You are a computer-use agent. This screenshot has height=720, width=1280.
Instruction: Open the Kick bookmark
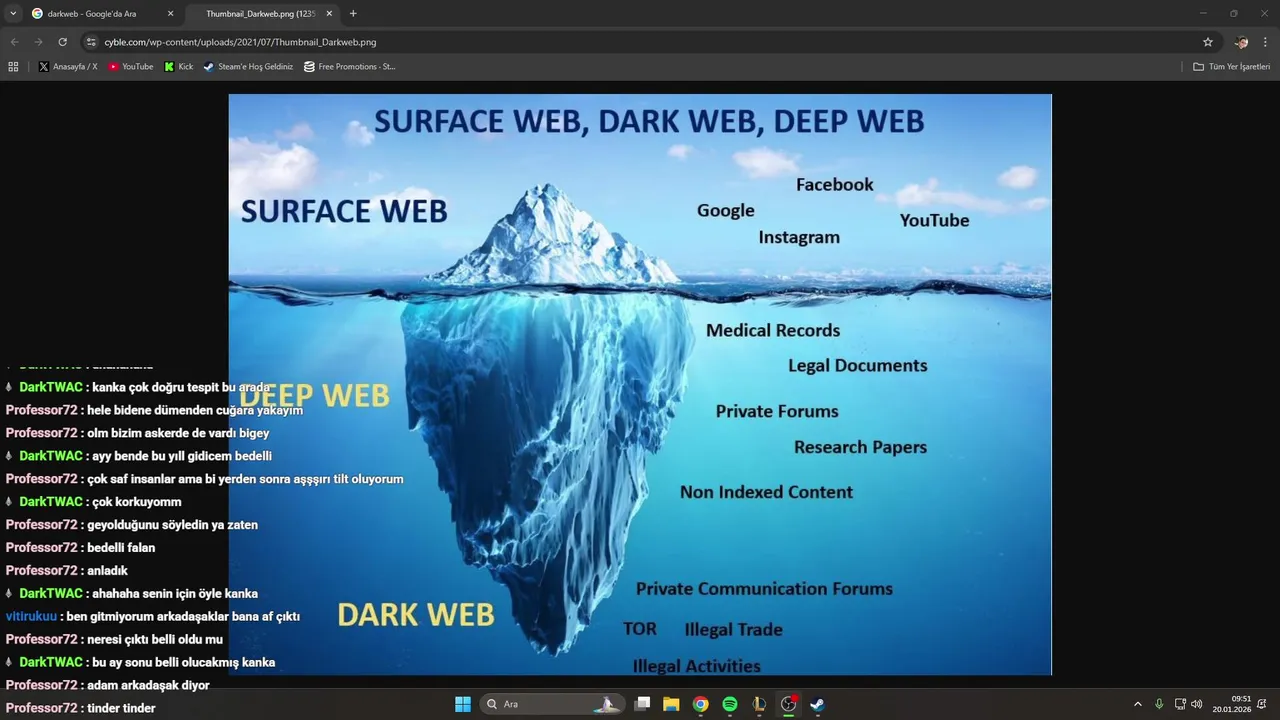pyautogui.click(x=179, y=67)
